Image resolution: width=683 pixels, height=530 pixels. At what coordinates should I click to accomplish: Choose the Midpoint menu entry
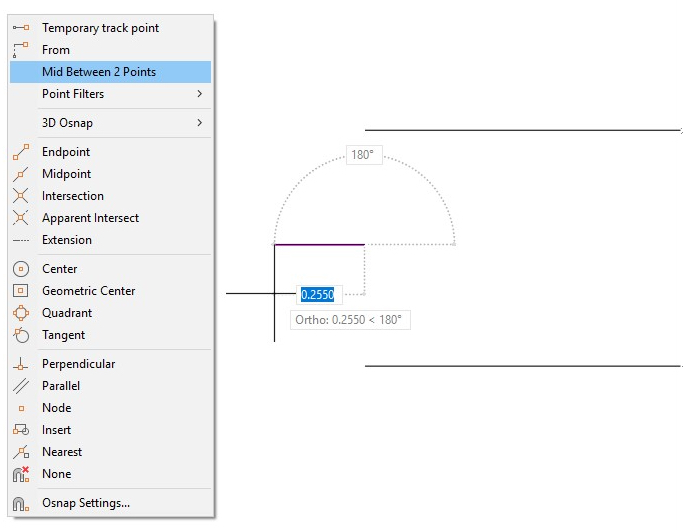pos(110,174)
